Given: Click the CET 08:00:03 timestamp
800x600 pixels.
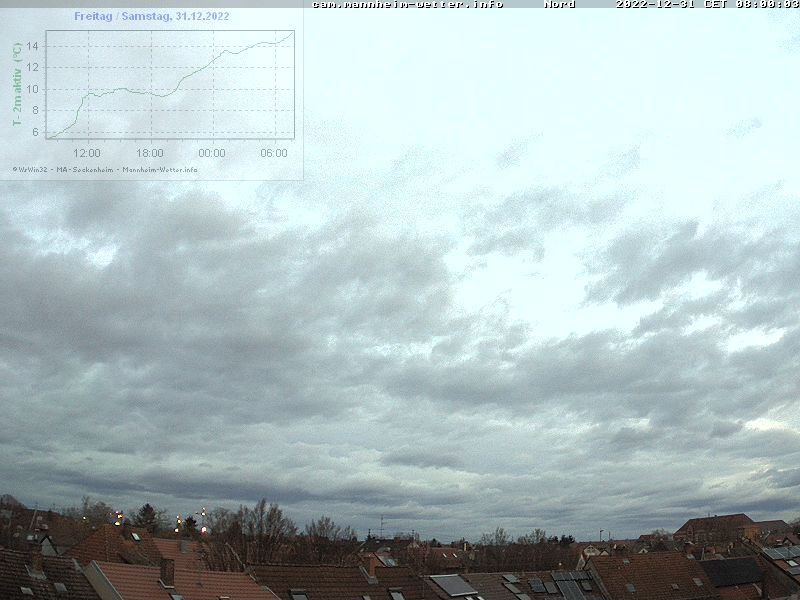Looking at the screenshot, I should (x=752, y=4).
